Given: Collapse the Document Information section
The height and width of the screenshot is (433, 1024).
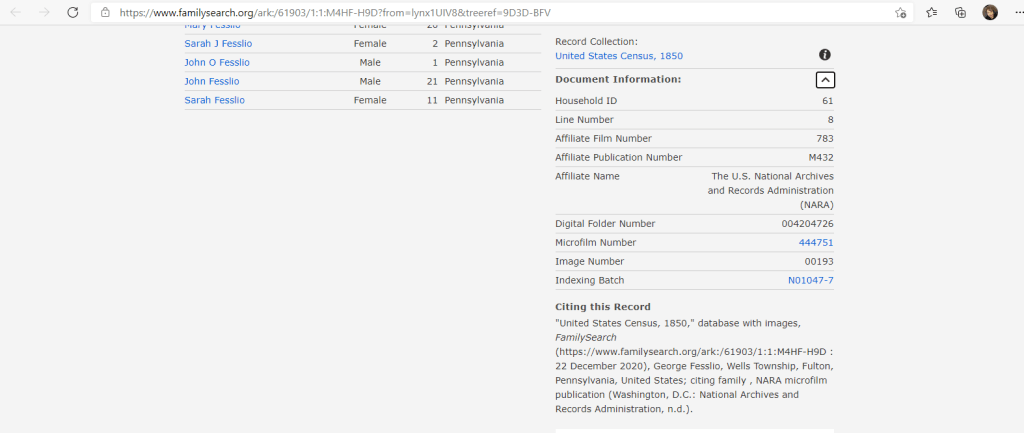Looking at the screenshot, I should point(825,80).
